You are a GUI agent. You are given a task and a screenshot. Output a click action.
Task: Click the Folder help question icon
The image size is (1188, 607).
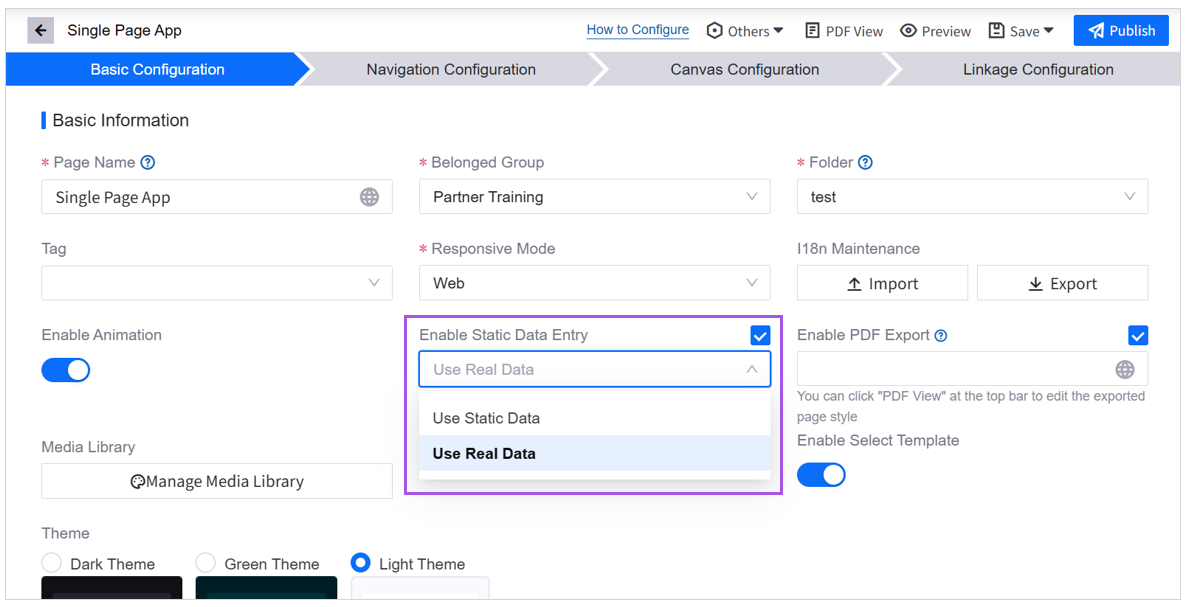pos(865,162)
